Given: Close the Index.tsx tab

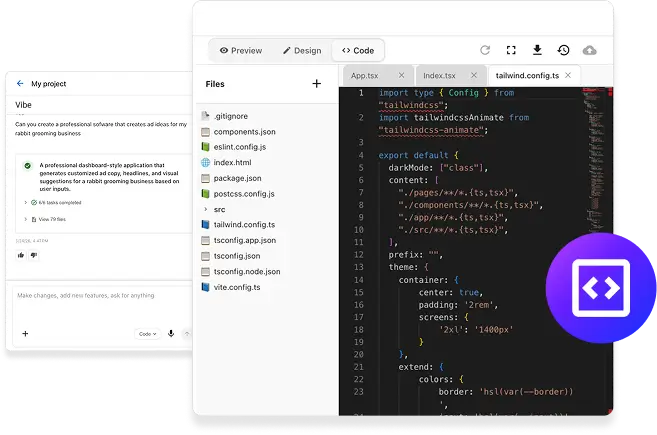Looking at the screenshot, I should [x=474, y=75].
